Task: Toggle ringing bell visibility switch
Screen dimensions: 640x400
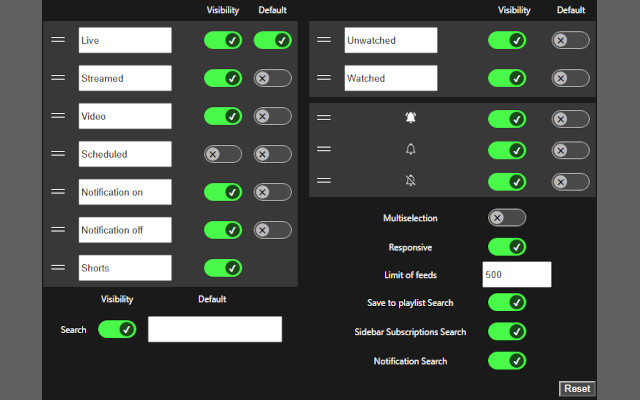Action: pos(507,119)
